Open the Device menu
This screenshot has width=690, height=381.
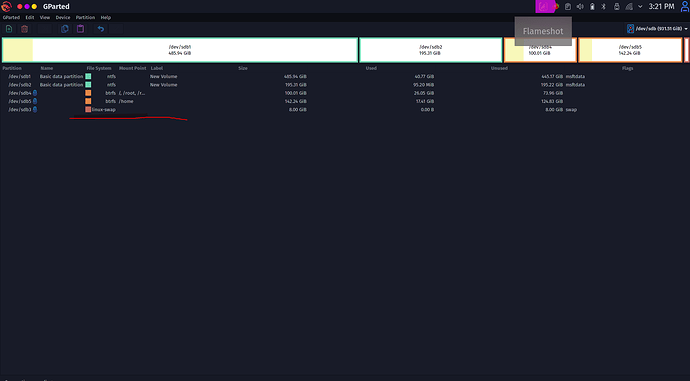pos(63,18)
